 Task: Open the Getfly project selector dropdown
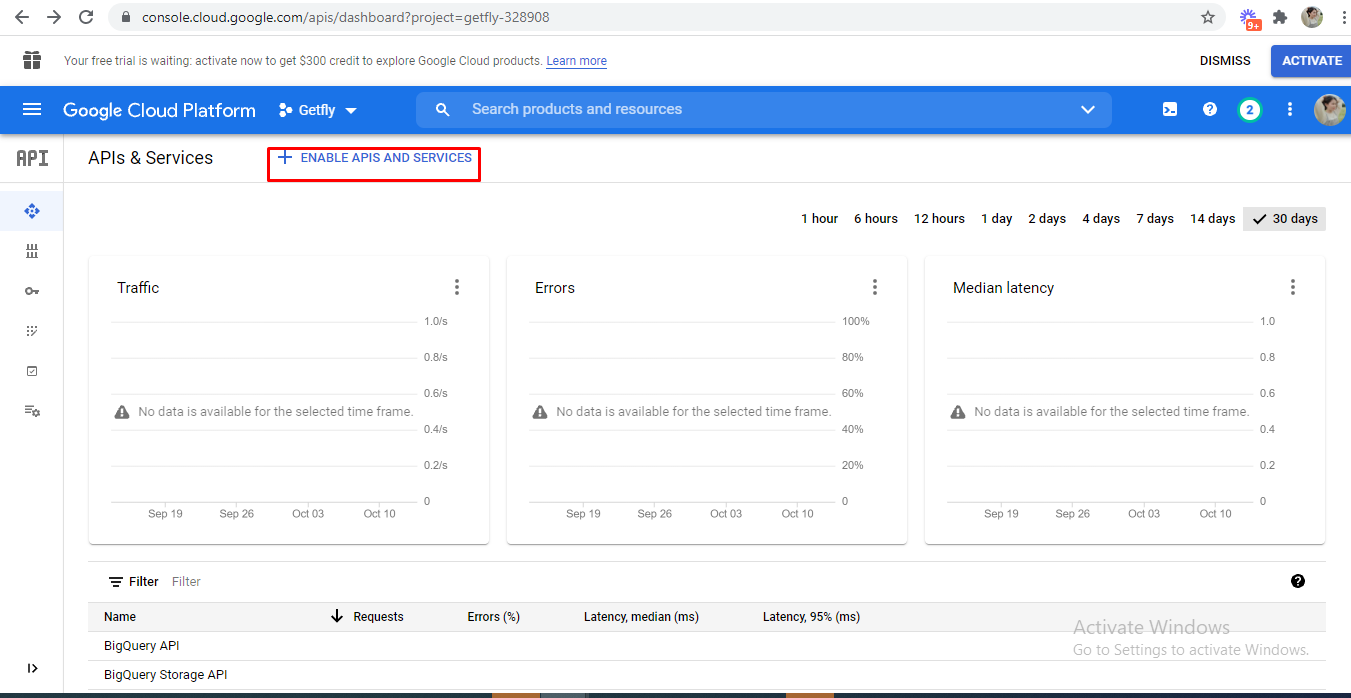click(318, 110)
